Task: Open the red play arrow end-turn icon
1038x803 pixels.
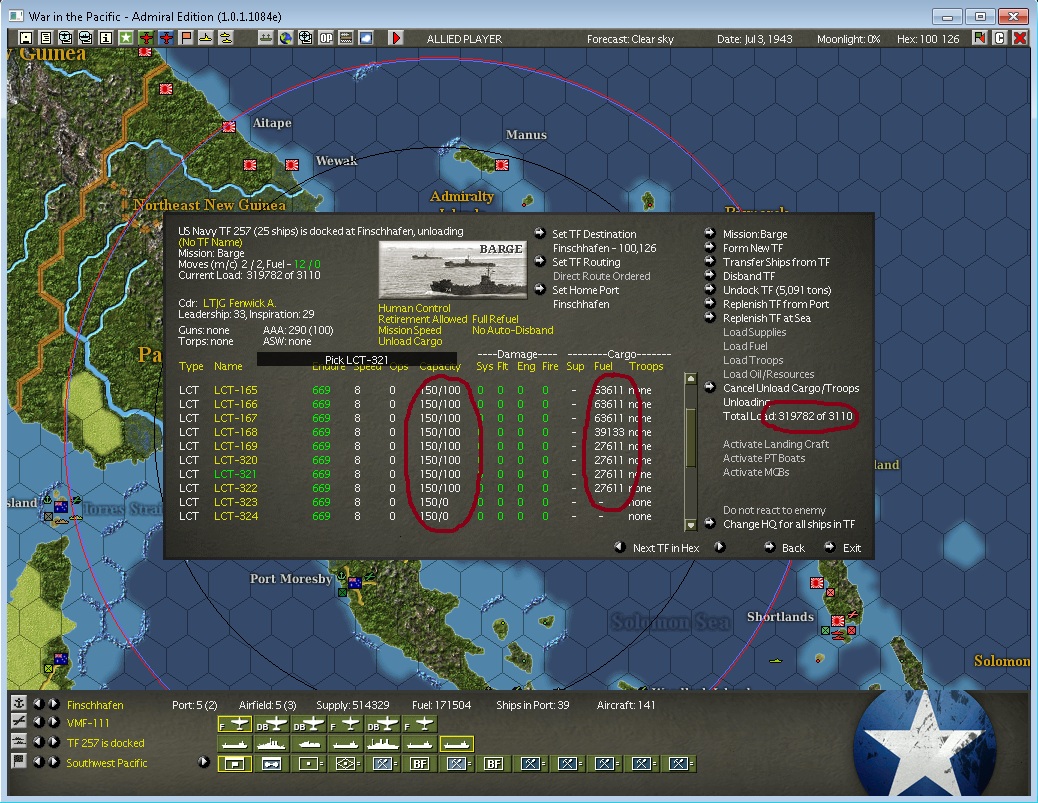Action: (397, 38)
